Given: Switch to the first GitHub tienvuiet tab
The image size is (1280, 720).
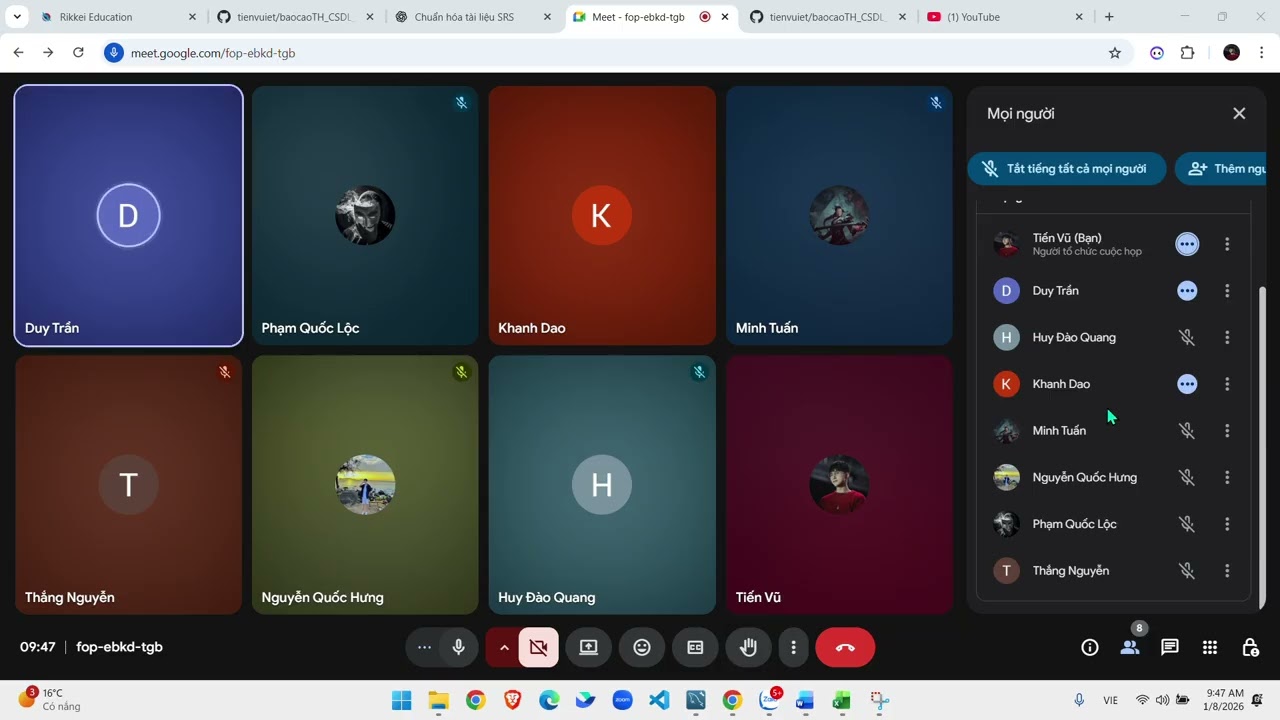Looking at the screenshot, I should point(295,17).
